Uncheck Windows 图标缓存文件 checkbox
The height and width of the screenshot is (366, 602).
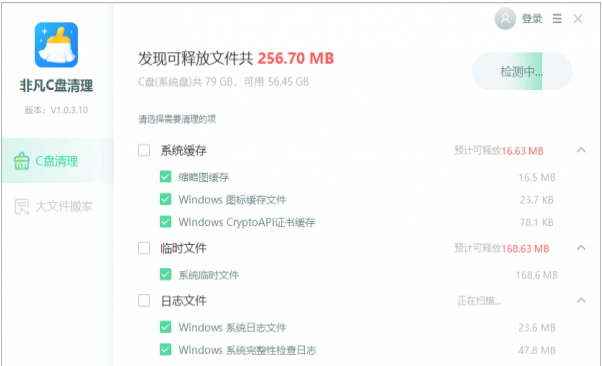(x=165, y=199)
